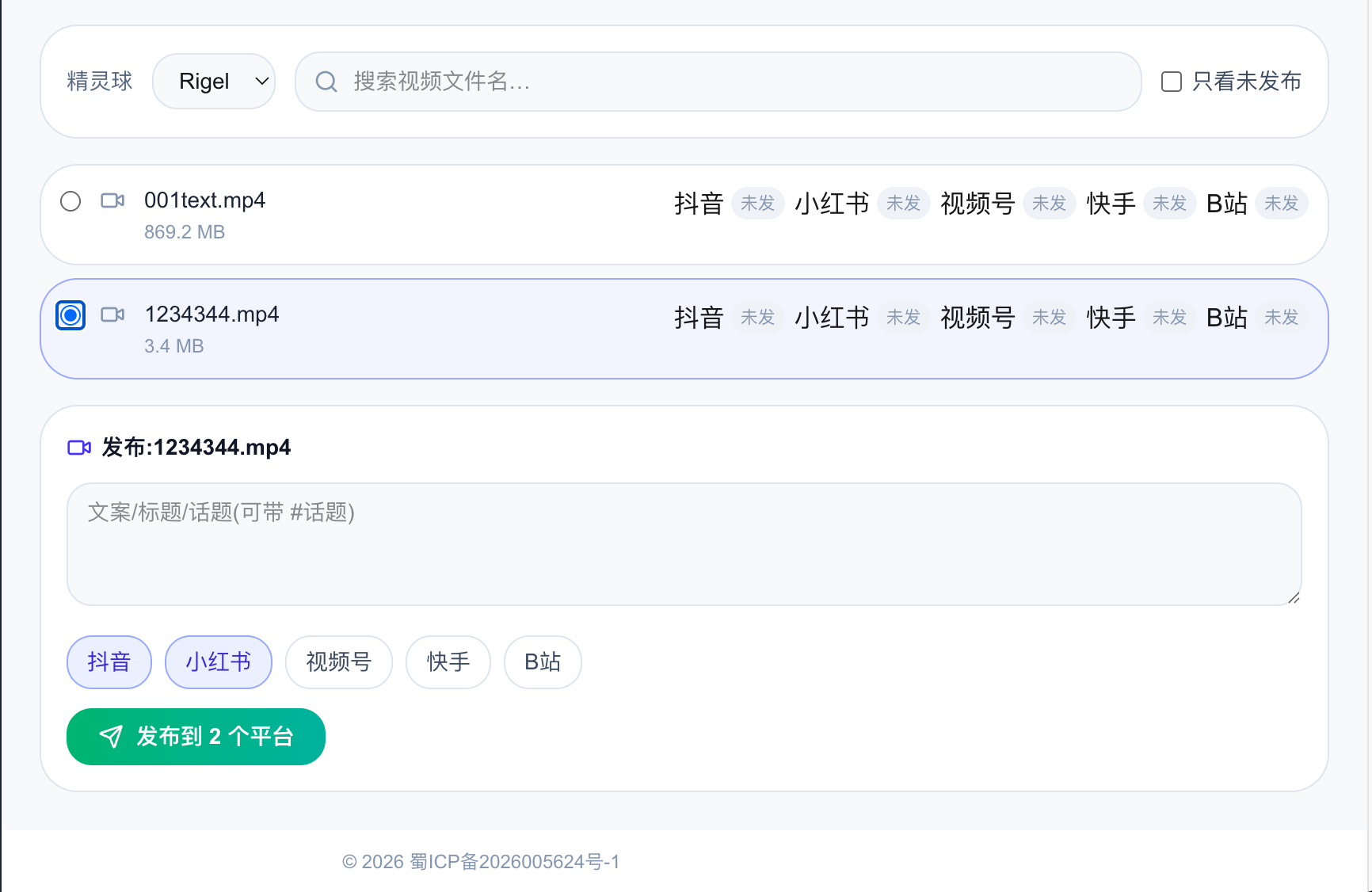Click the 发布:1234344.mp4 heading text
This screenshot has height=892, width=1372.
click(196, 448)
